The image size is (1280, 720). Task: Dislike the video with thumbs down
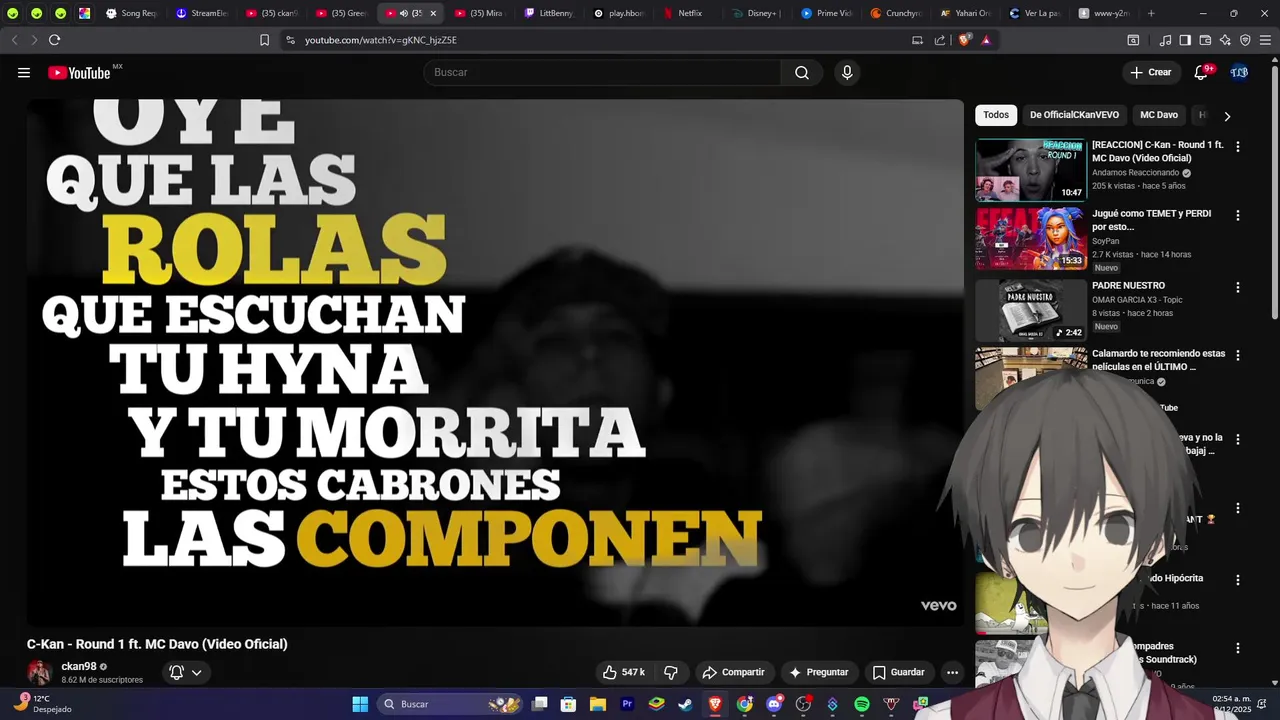tap(671, 672)
